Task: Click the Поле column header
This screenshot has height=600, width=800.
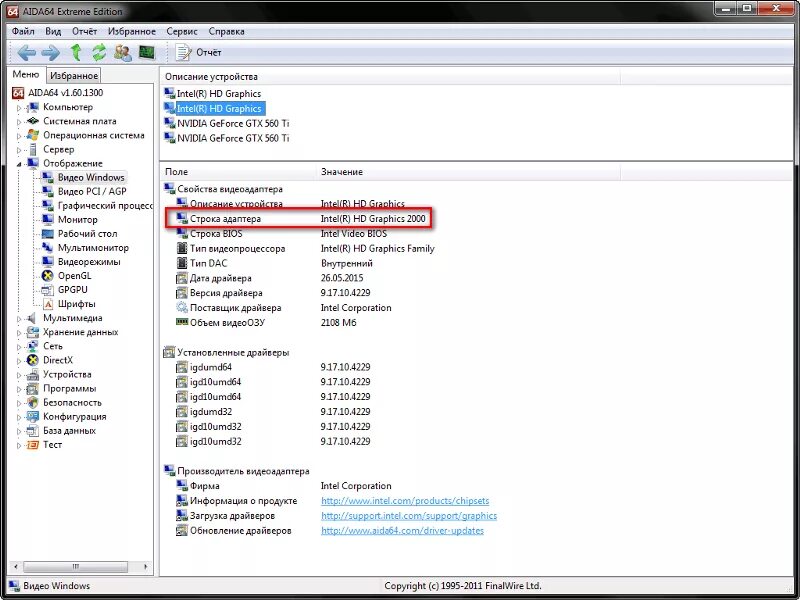Action: coord(238,172)
